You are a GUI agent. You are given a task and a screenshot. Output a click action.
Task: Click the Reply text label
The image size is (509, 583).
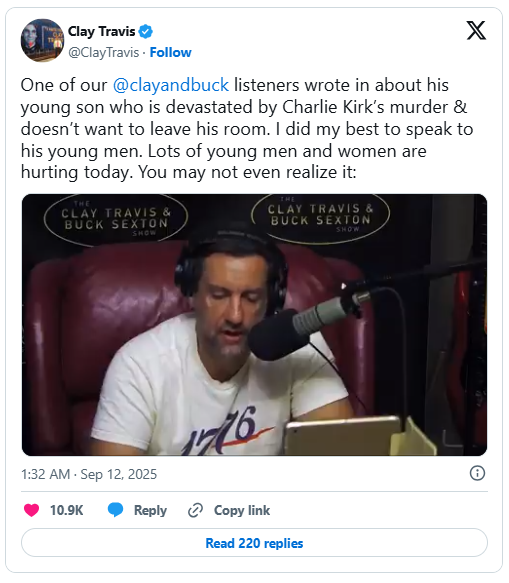pyautogui.click(x=150, y=510)
